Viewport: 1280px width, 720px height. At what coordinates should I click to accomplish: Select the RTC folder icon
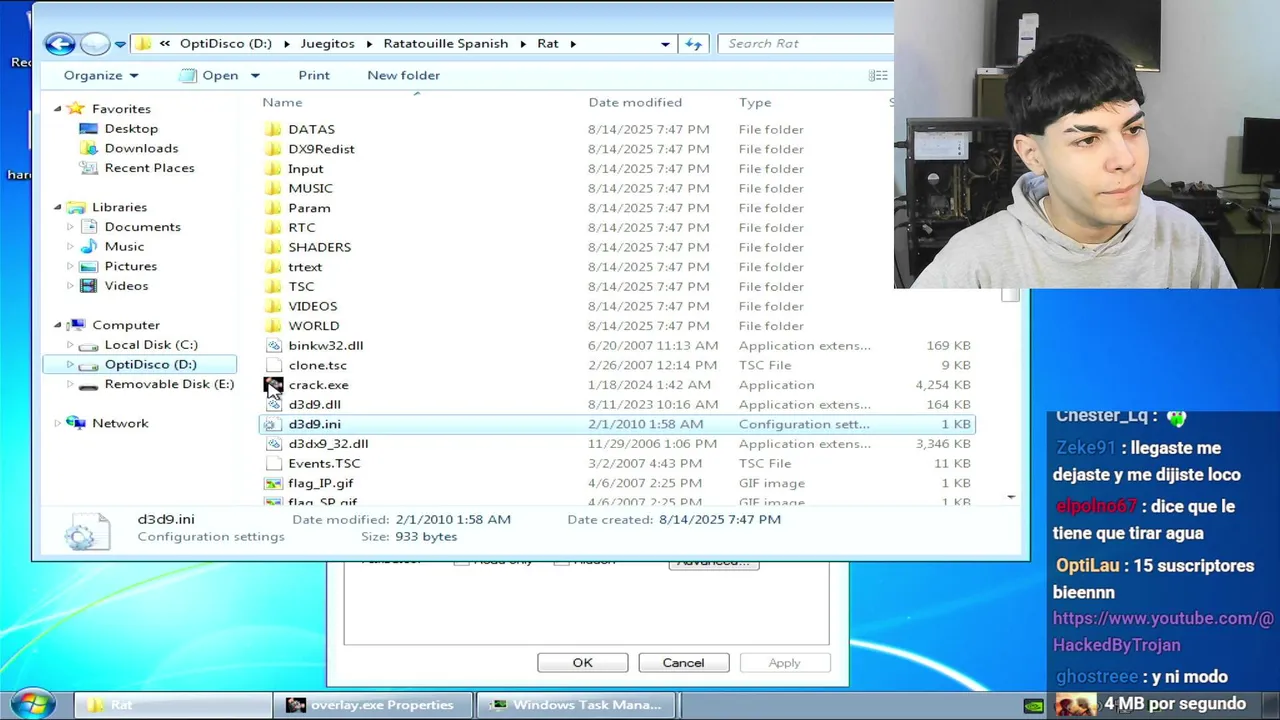274,227
